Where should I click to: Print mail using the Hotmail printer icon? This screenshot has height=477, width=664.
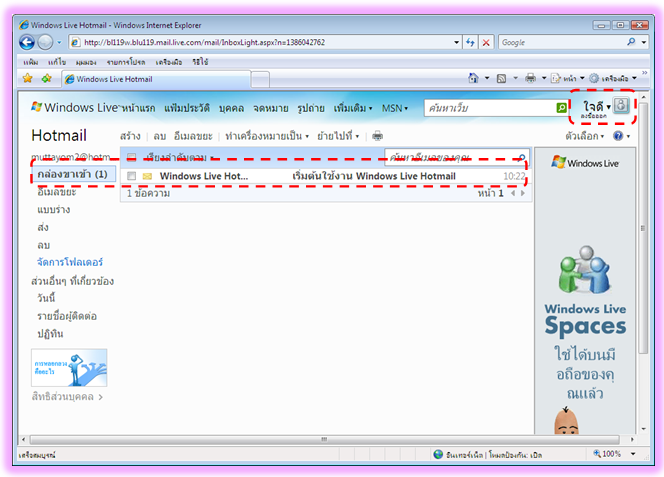(x=377, y=136)
